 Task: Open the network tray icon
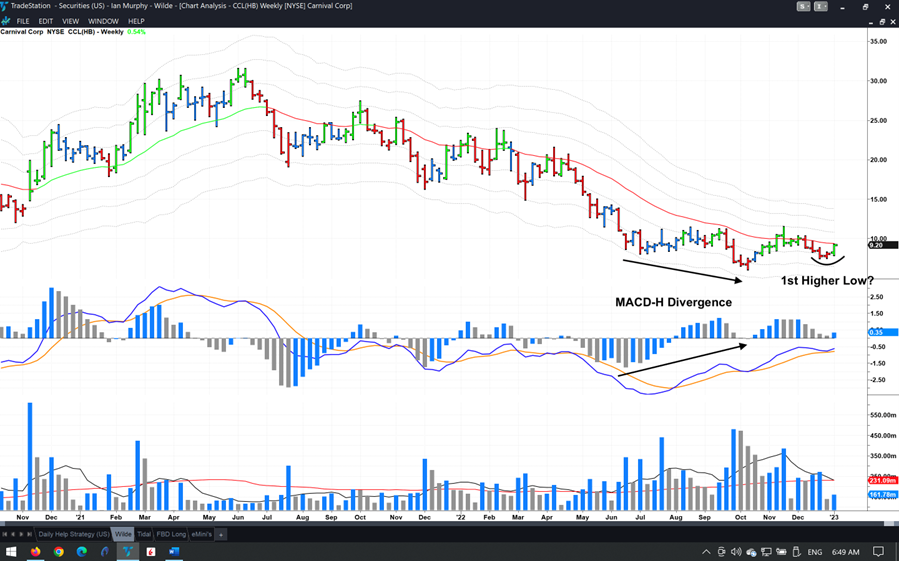766,552
